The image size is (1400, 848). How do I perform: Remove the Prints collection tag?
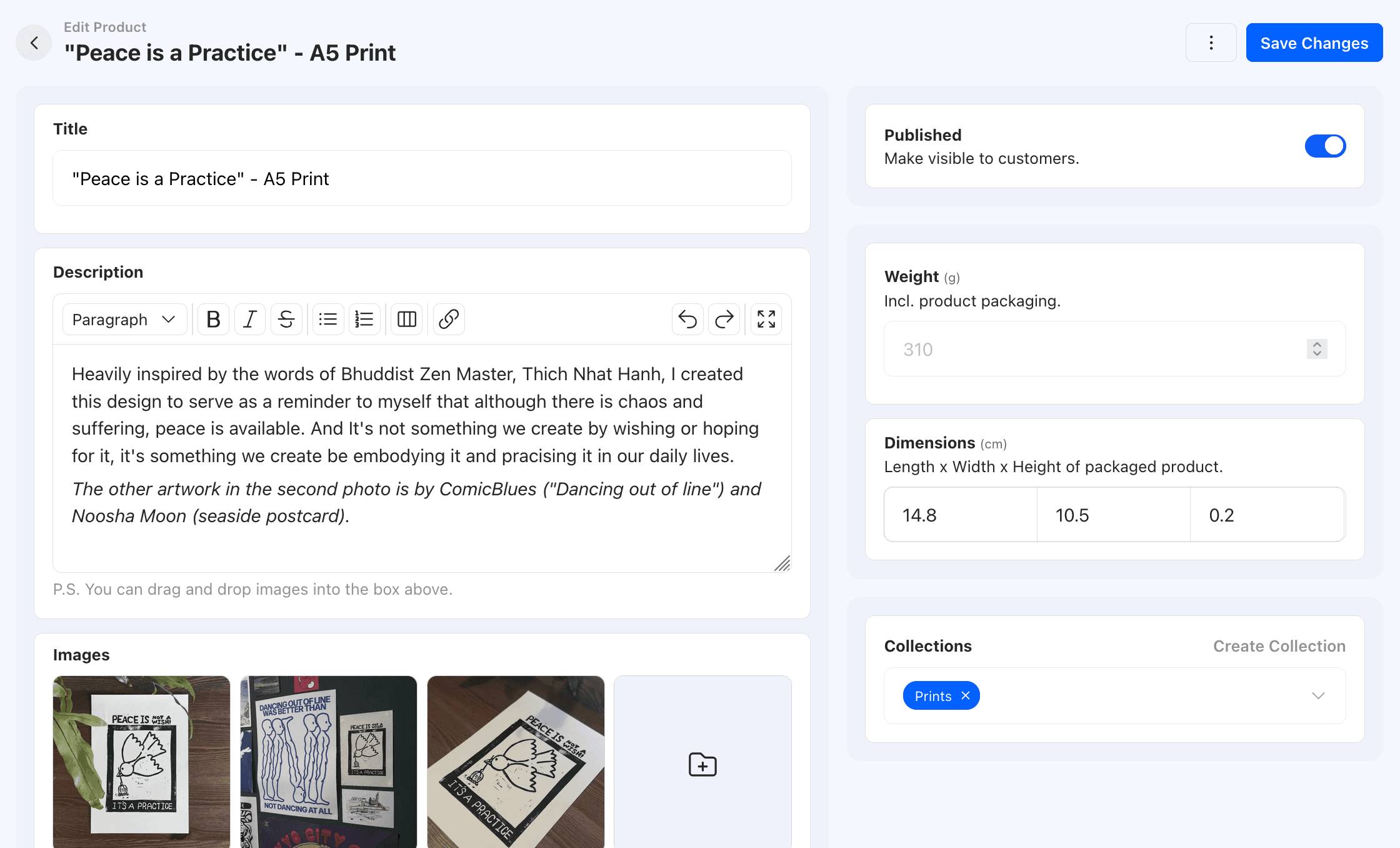pyautogui.click(x=966, y=696)
